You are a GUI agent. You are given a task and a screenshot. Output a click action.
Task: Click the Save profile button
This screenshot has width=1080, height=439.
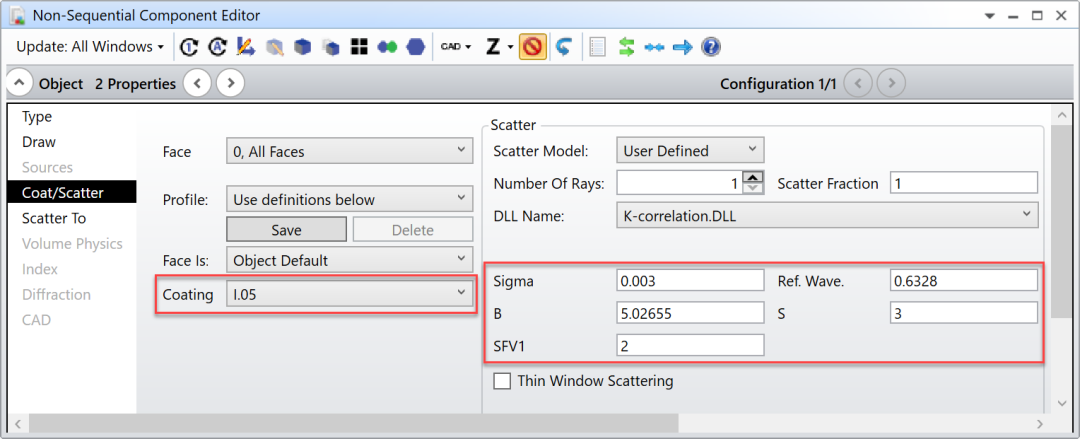pos(286,230)
